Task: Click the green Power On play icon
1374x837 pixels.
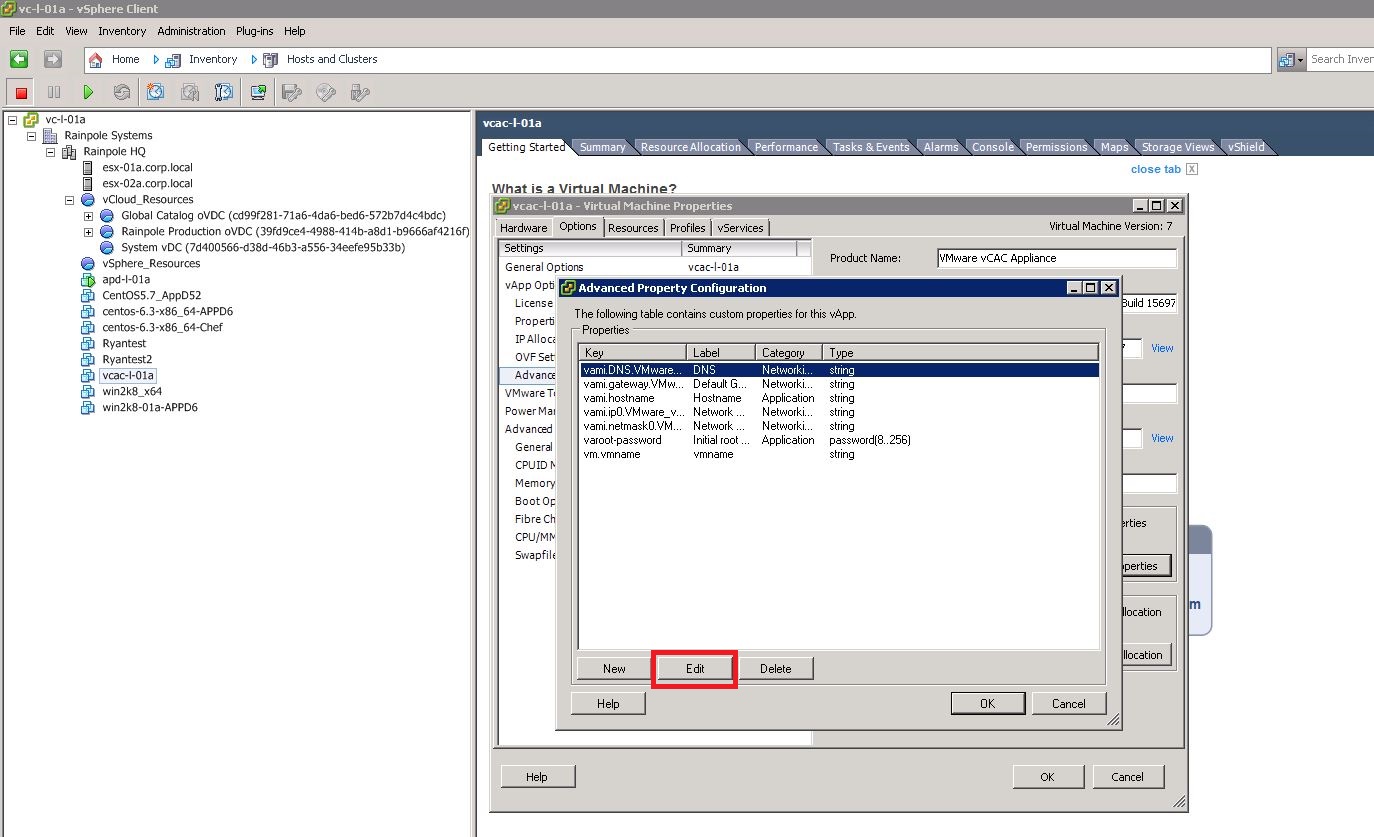Action: point(88,92)
